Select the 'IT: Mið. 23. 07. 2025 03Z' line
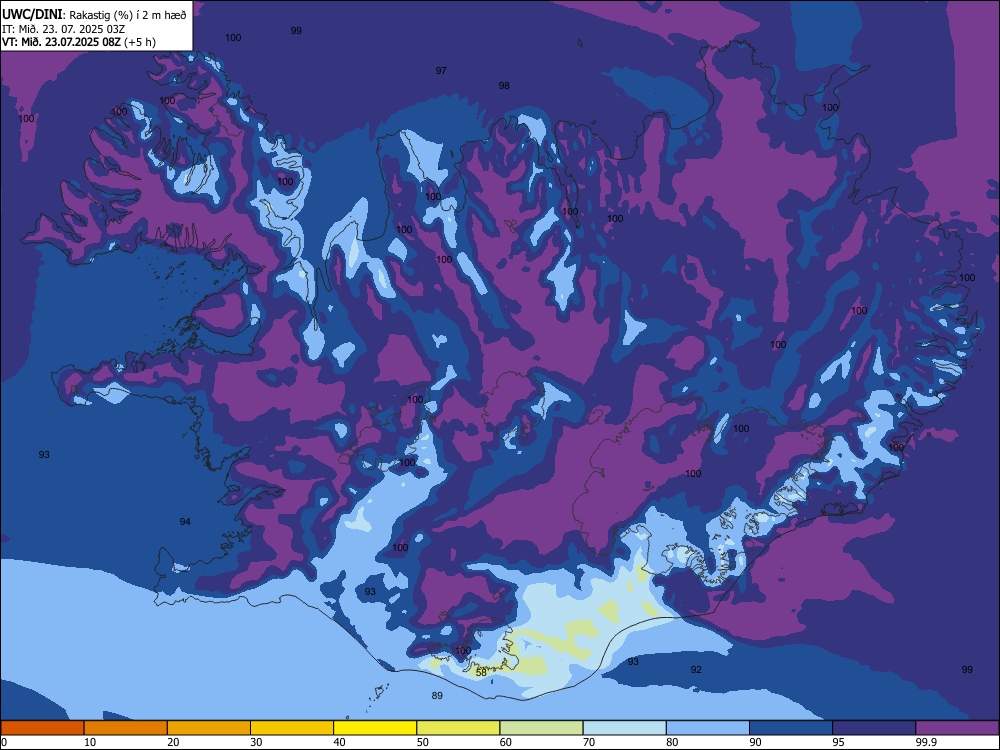Screen dimensions: 1000x750 click(x=63, y=29)
